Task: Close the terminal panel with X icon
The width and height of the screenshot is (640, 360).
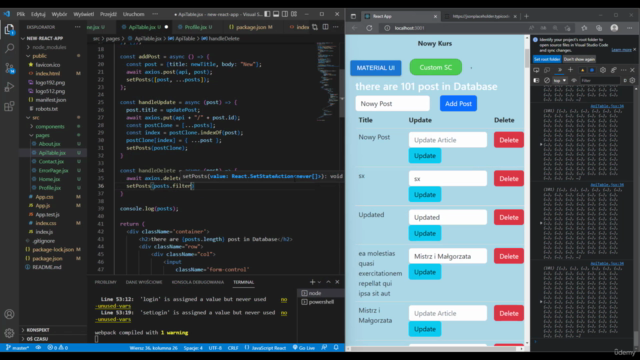Action: 337,282
